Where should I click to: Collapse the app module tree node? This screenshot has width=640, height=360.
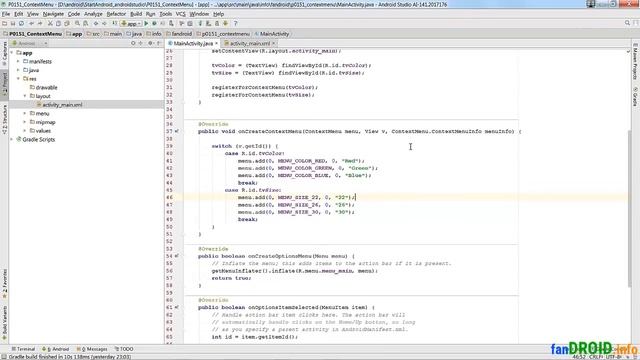tap(12, 53)
